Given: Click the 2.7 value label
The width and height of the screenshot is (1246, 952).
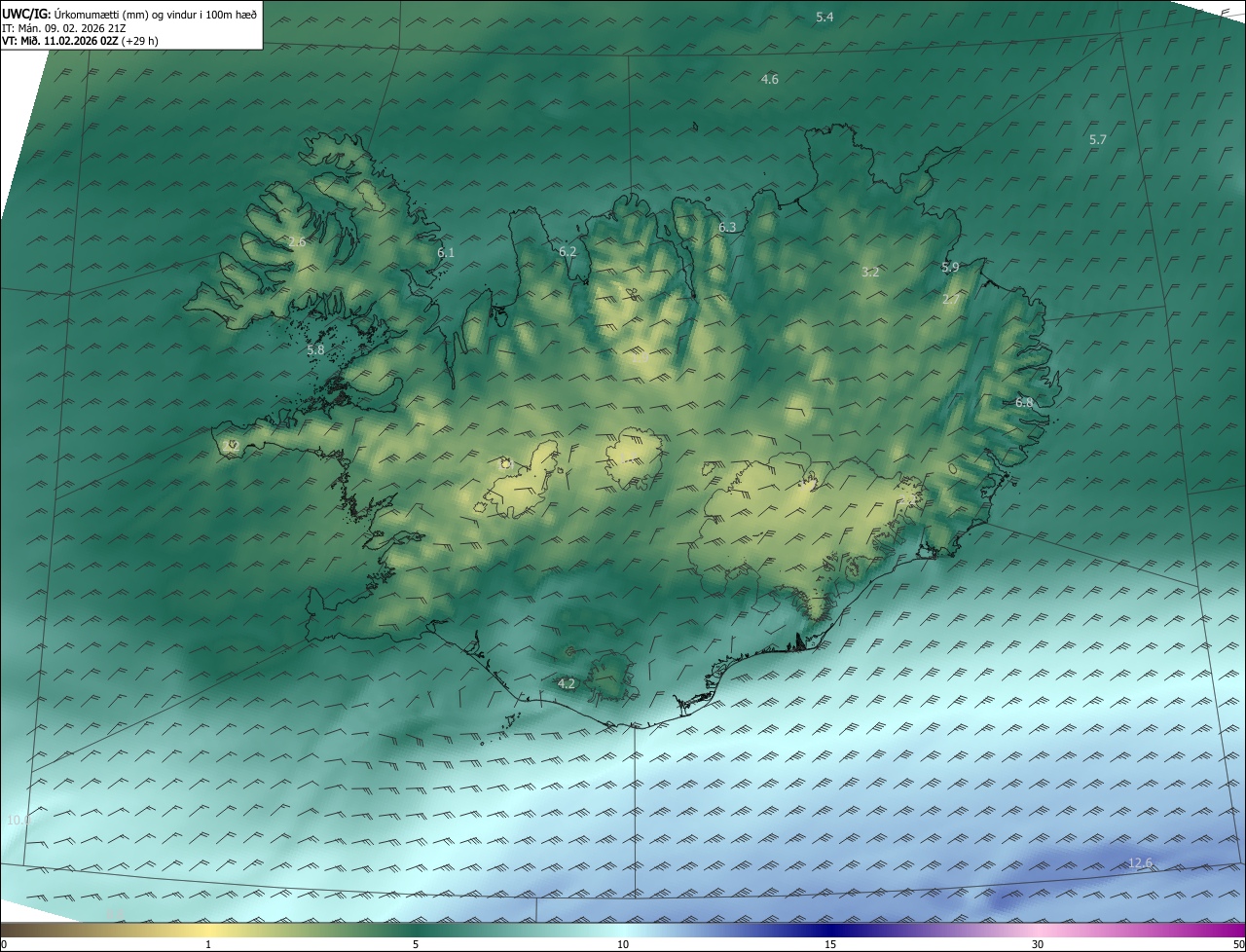Looking at the screenshot, I should [x=951, y=300].
